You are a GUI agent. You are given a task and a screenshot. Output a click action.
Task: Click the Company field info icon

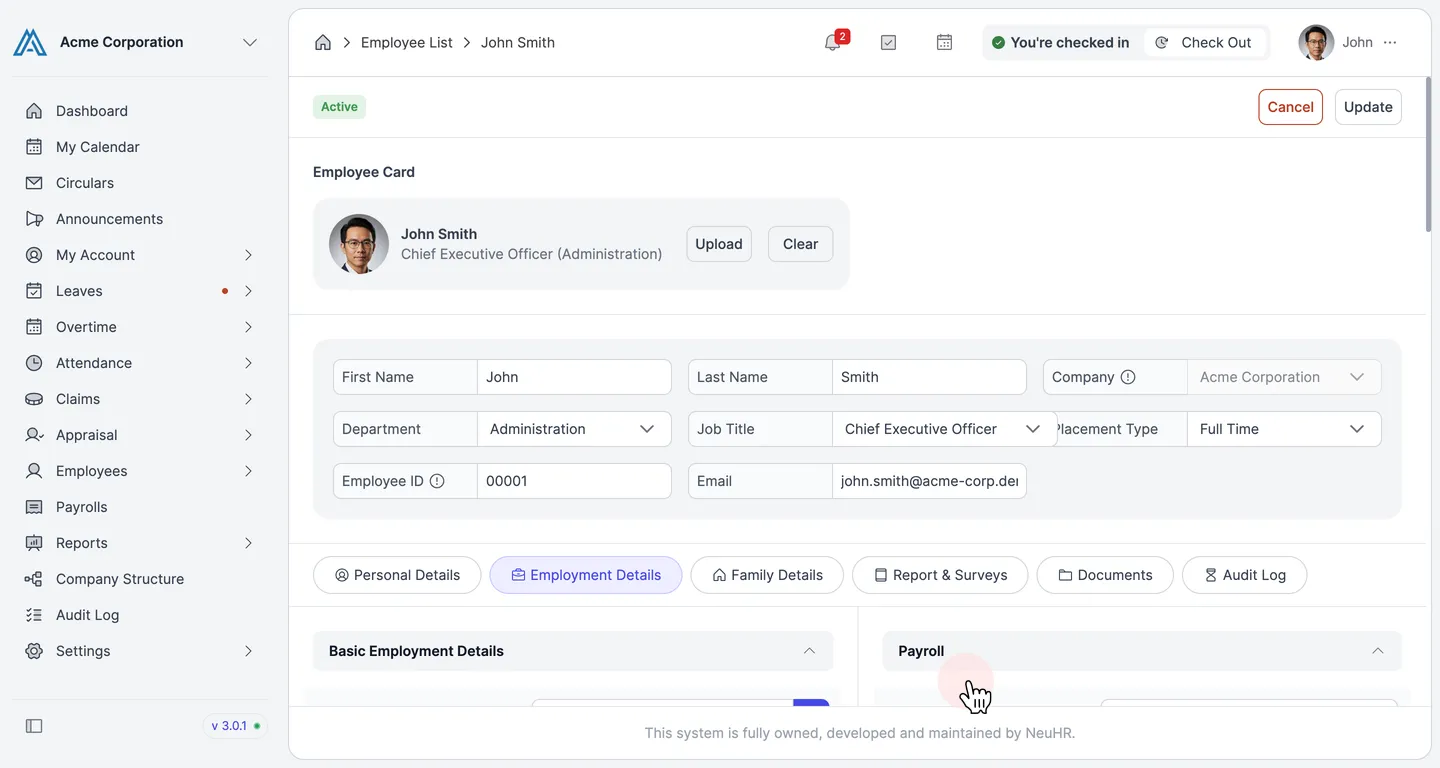point(1128,377)
